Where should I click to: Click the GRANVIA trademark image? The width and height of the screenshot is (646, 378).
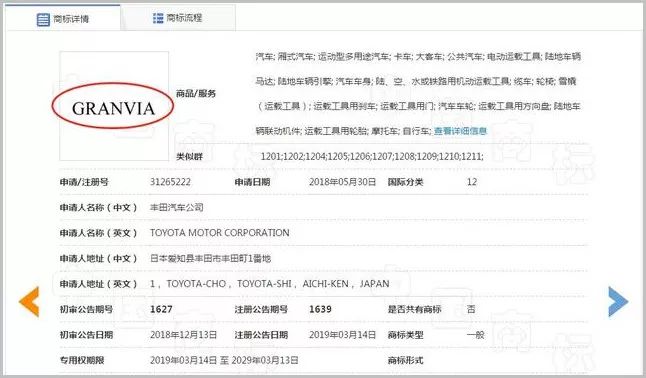114,106
